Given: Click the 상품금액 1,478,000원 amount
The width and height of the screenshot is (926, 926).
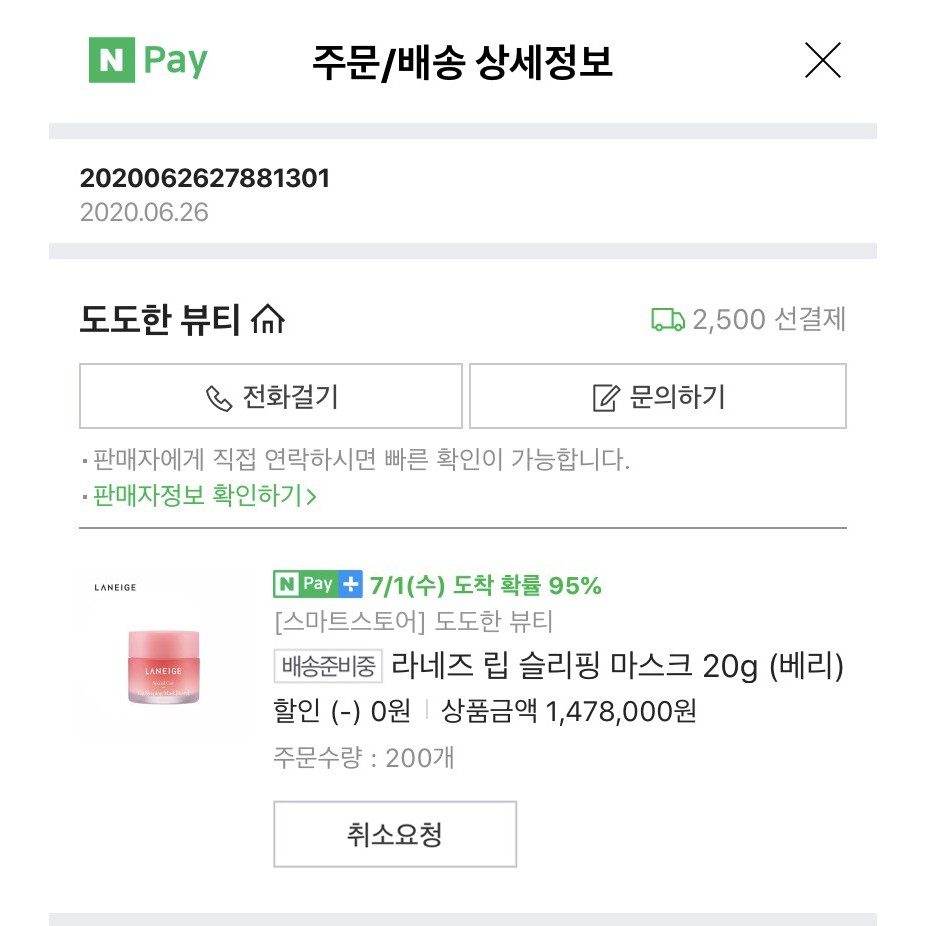Looking at the screenshot, I should pyautogui.click(x=569, y=711).
